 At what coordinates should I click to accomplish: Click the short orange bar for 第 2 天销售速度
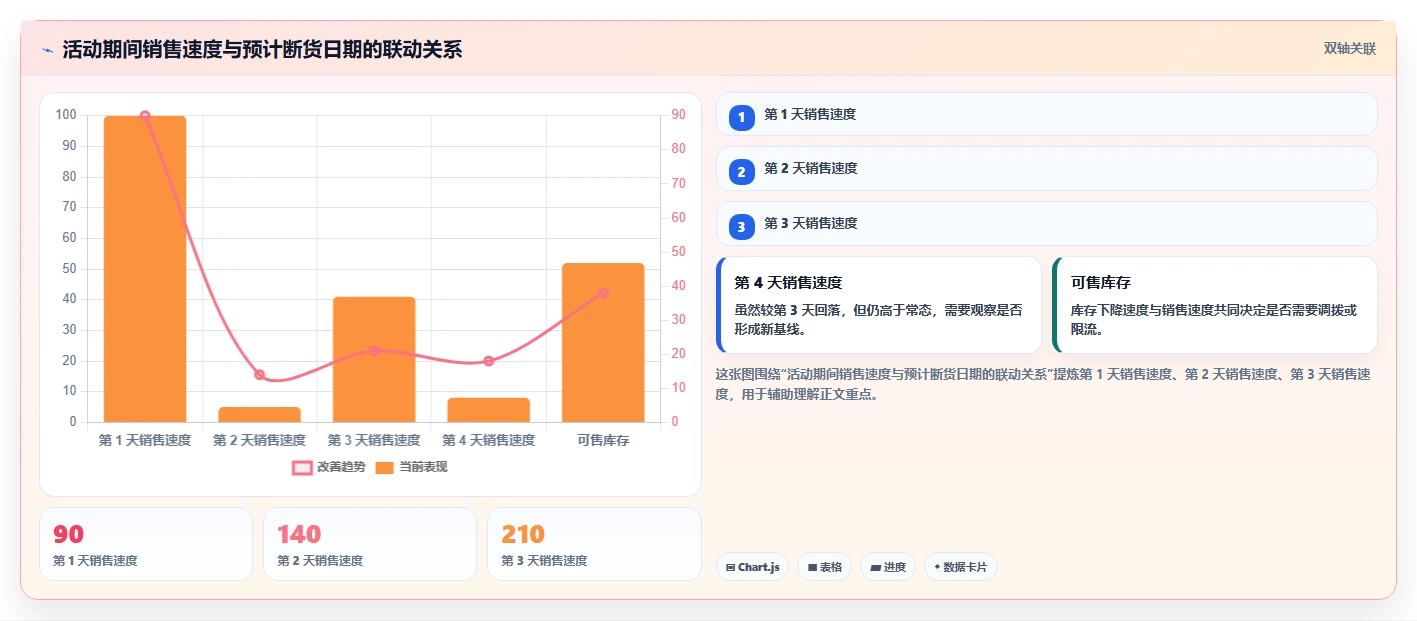coord(259,414)
